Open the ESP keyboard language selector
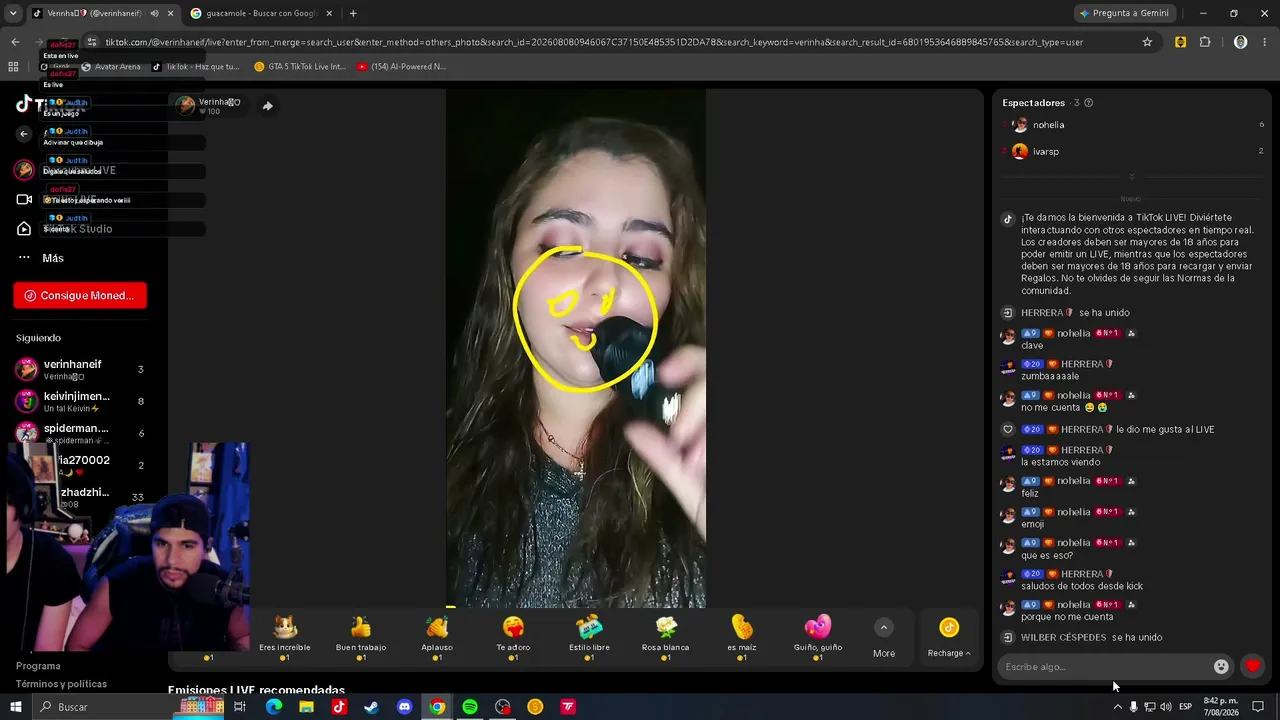 pyautogui.click(x=1185, y=707)
